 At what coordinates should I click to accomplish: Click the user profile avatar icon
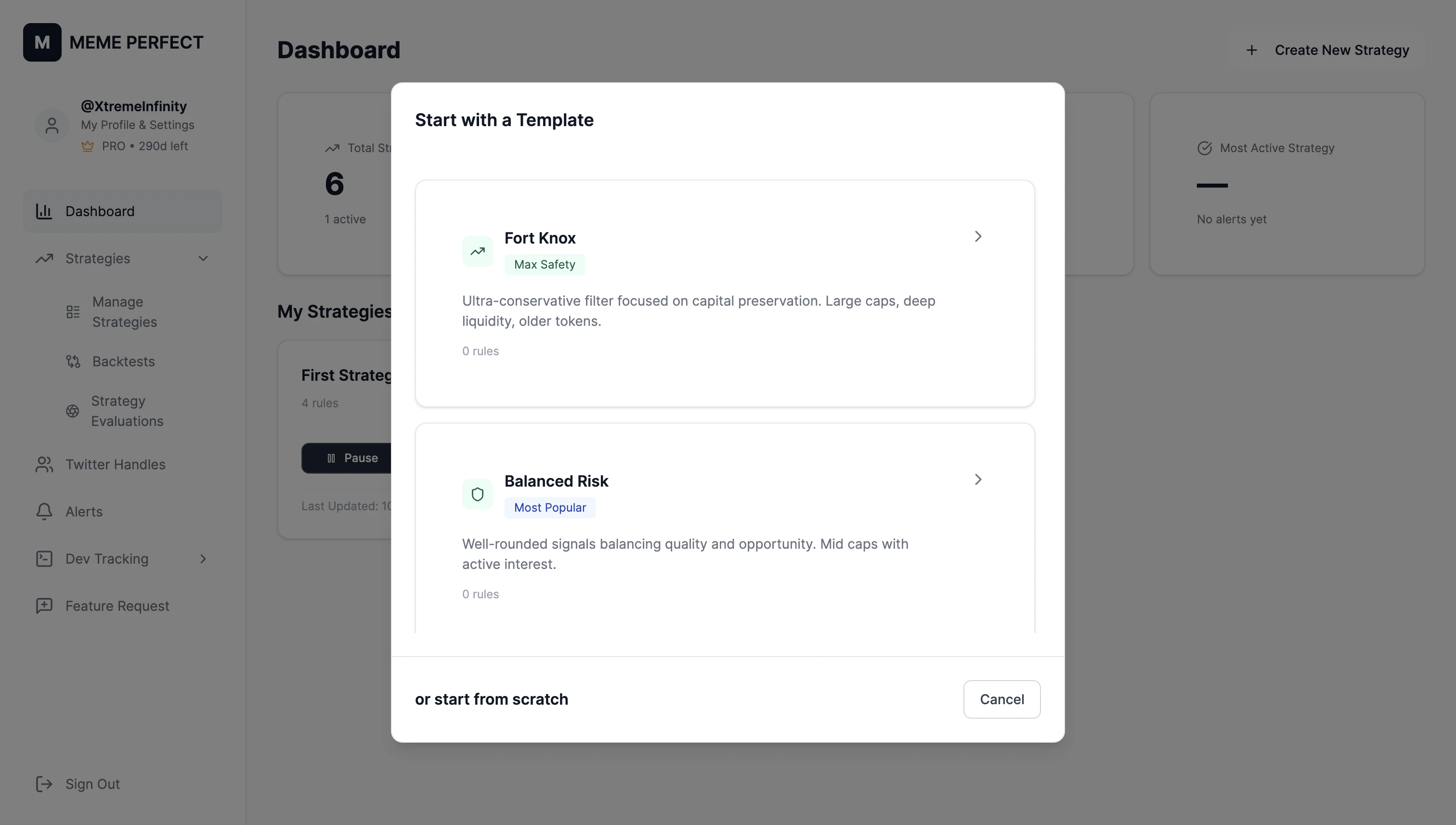[x=52, y=126]
